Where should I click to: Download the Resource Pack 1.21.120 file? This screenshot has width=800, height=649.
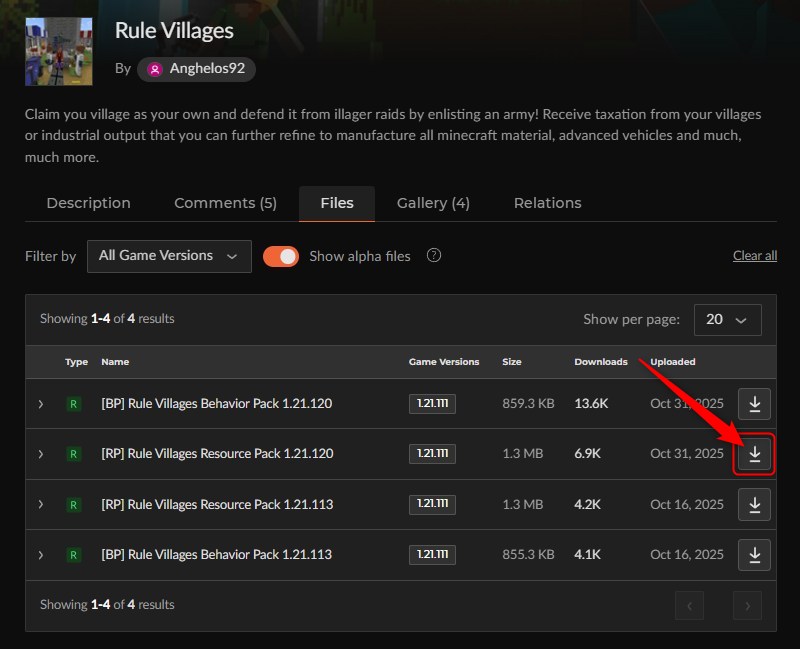pos(754,454)
